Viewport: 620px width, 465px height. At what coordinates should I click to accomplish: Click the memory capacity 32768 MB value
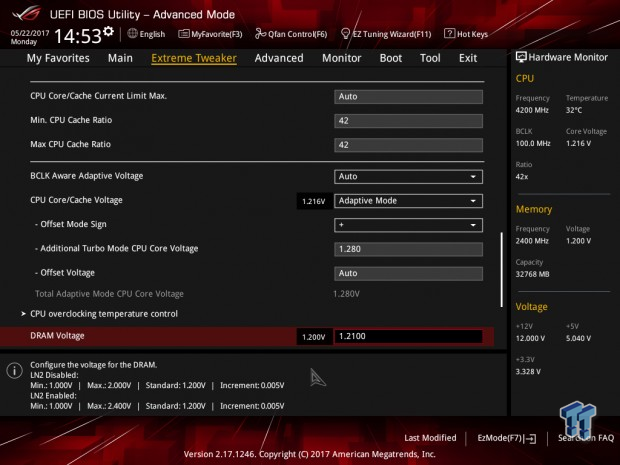coord(532,274)
